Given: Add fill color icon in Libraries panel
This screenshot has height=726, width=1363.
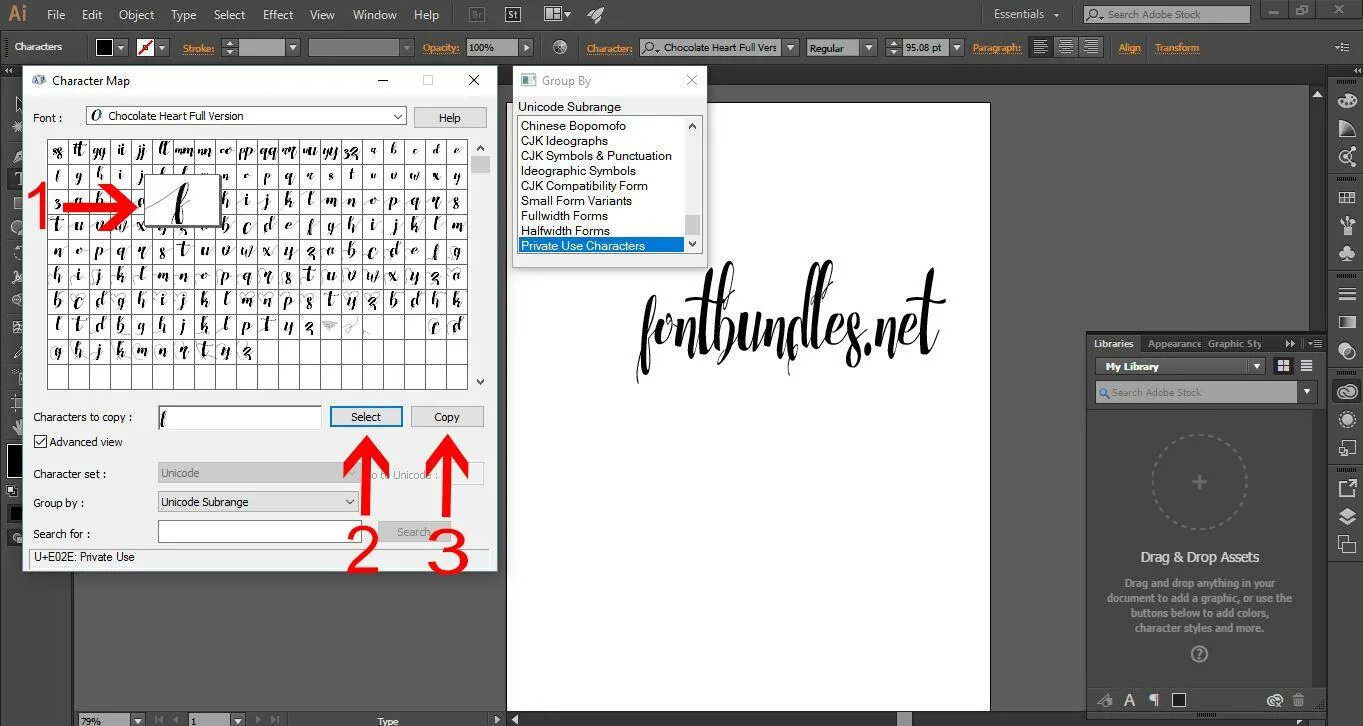Looking at the screenshot, I should [1179, 700].
